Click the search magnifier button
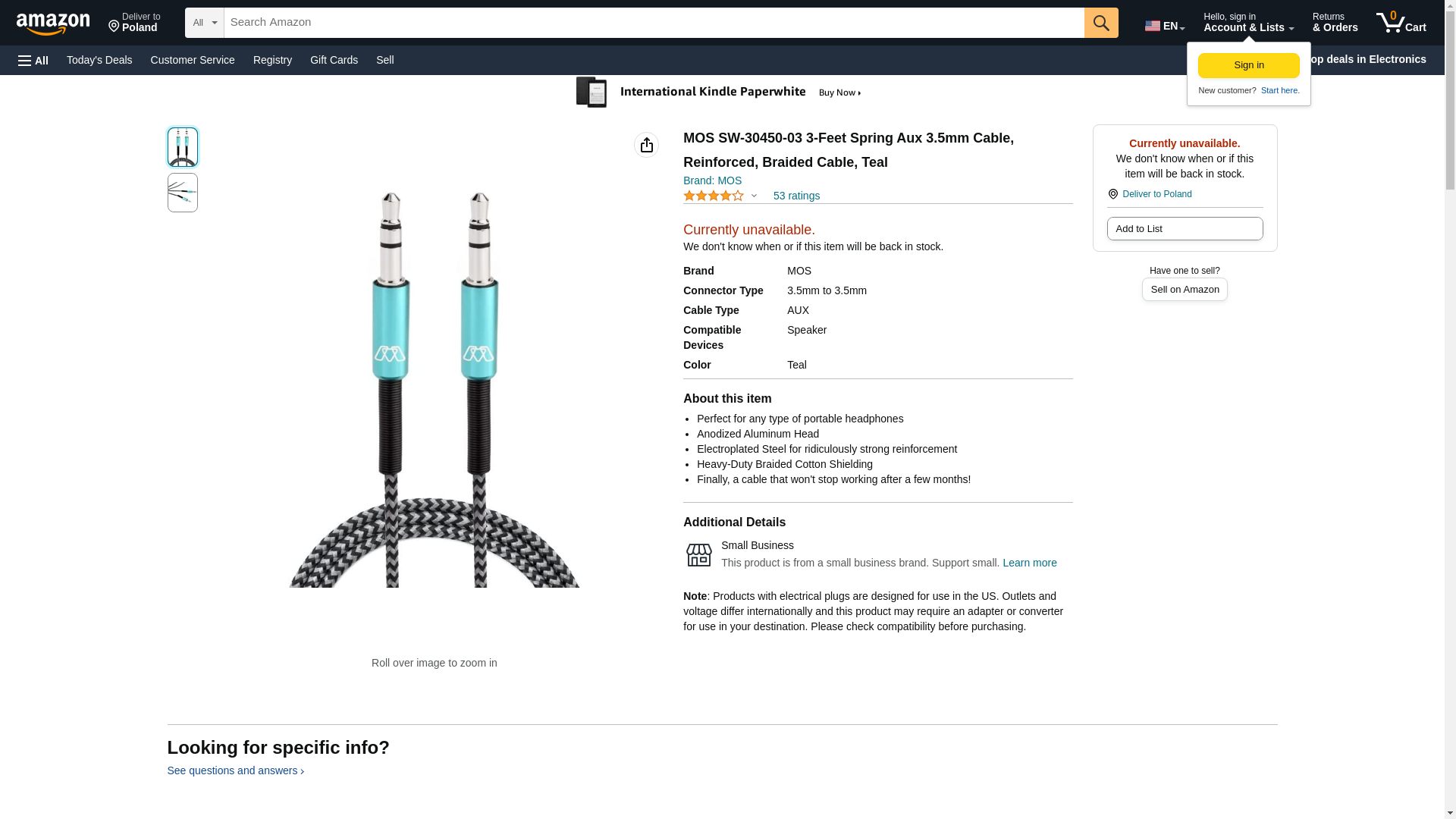This screenshot has width=1456, height=819. tap(1101, 23)
